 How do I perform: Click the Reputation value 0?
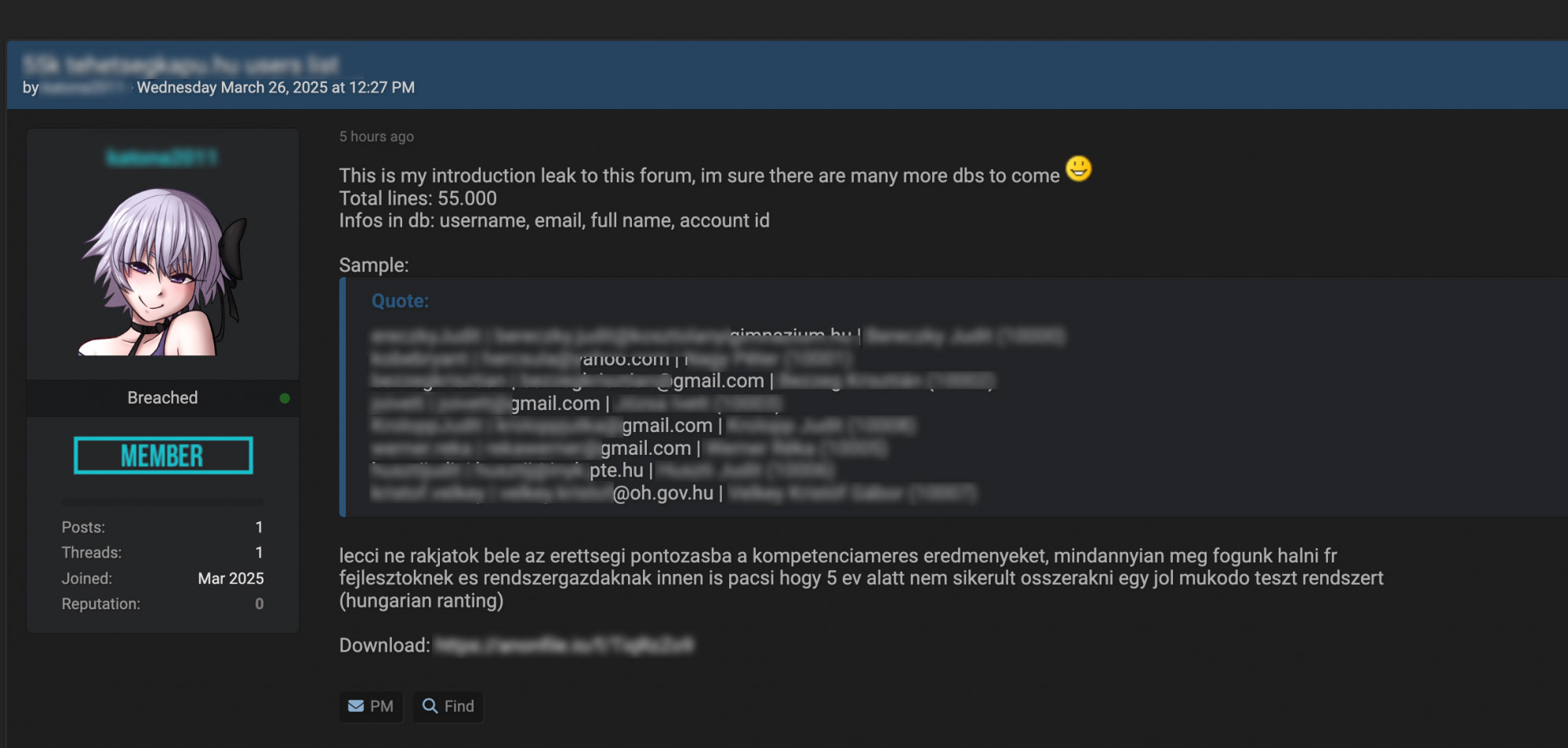[260, 605]
